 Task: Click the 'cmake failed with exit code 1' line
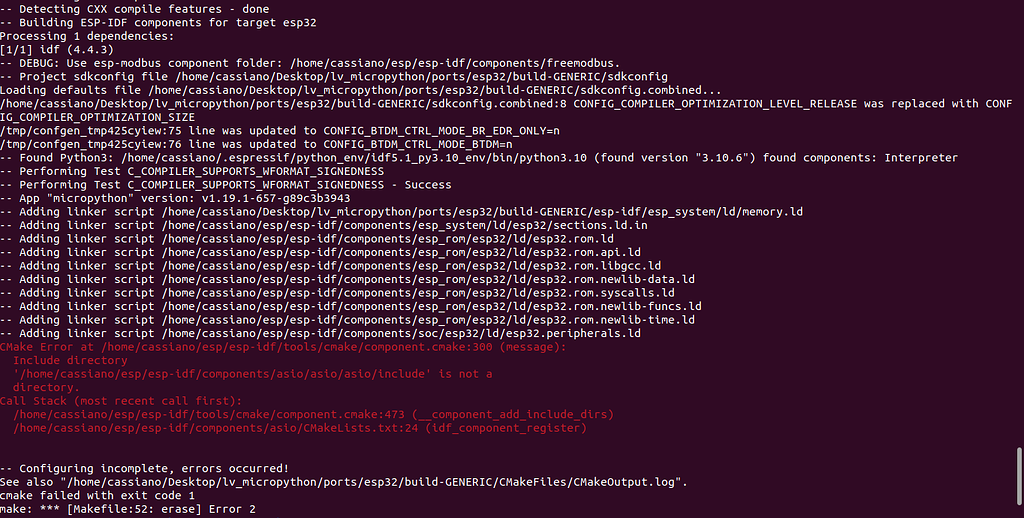tap(97, 496)
